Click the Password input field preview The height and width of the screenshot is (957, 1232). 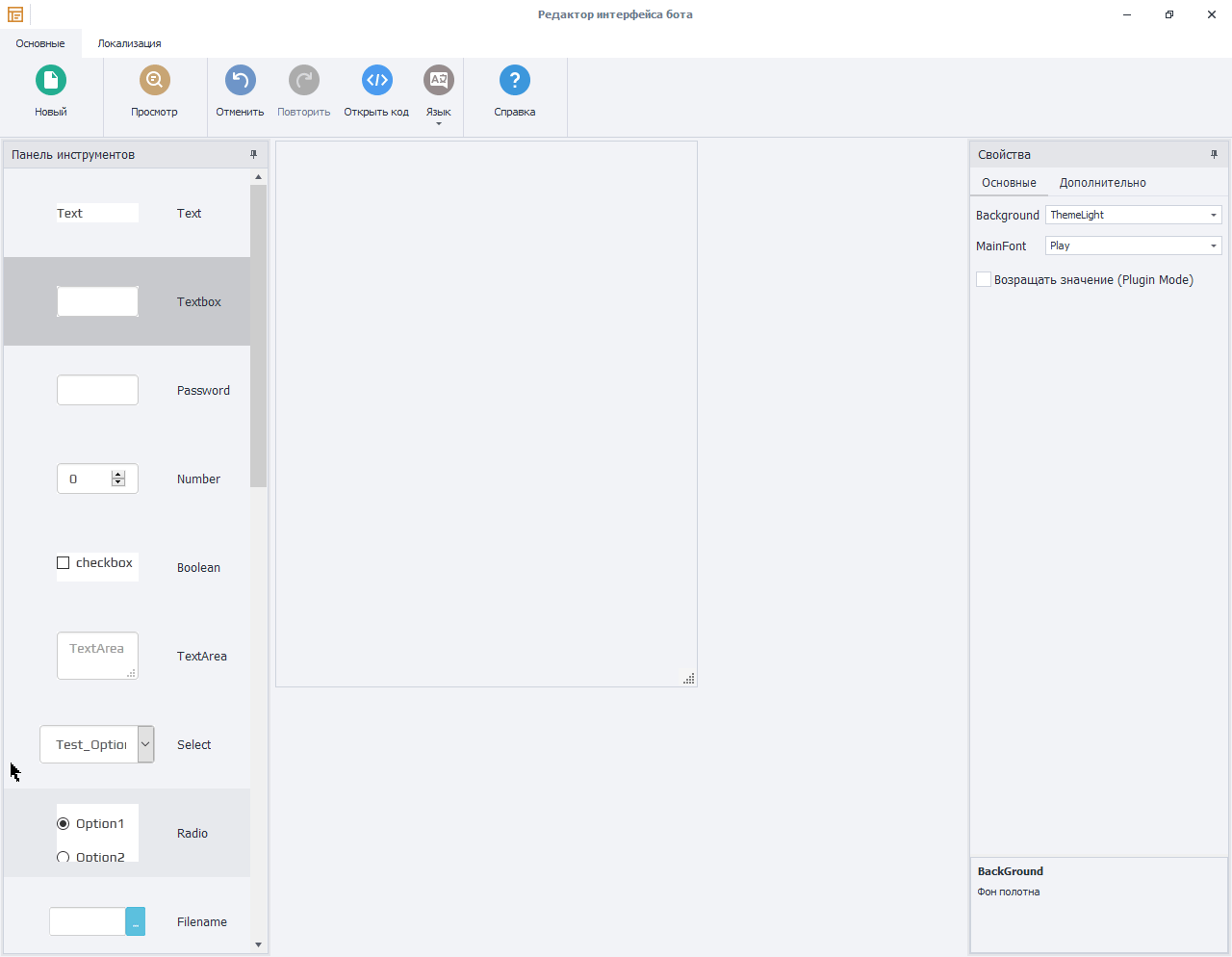point(97,390)
